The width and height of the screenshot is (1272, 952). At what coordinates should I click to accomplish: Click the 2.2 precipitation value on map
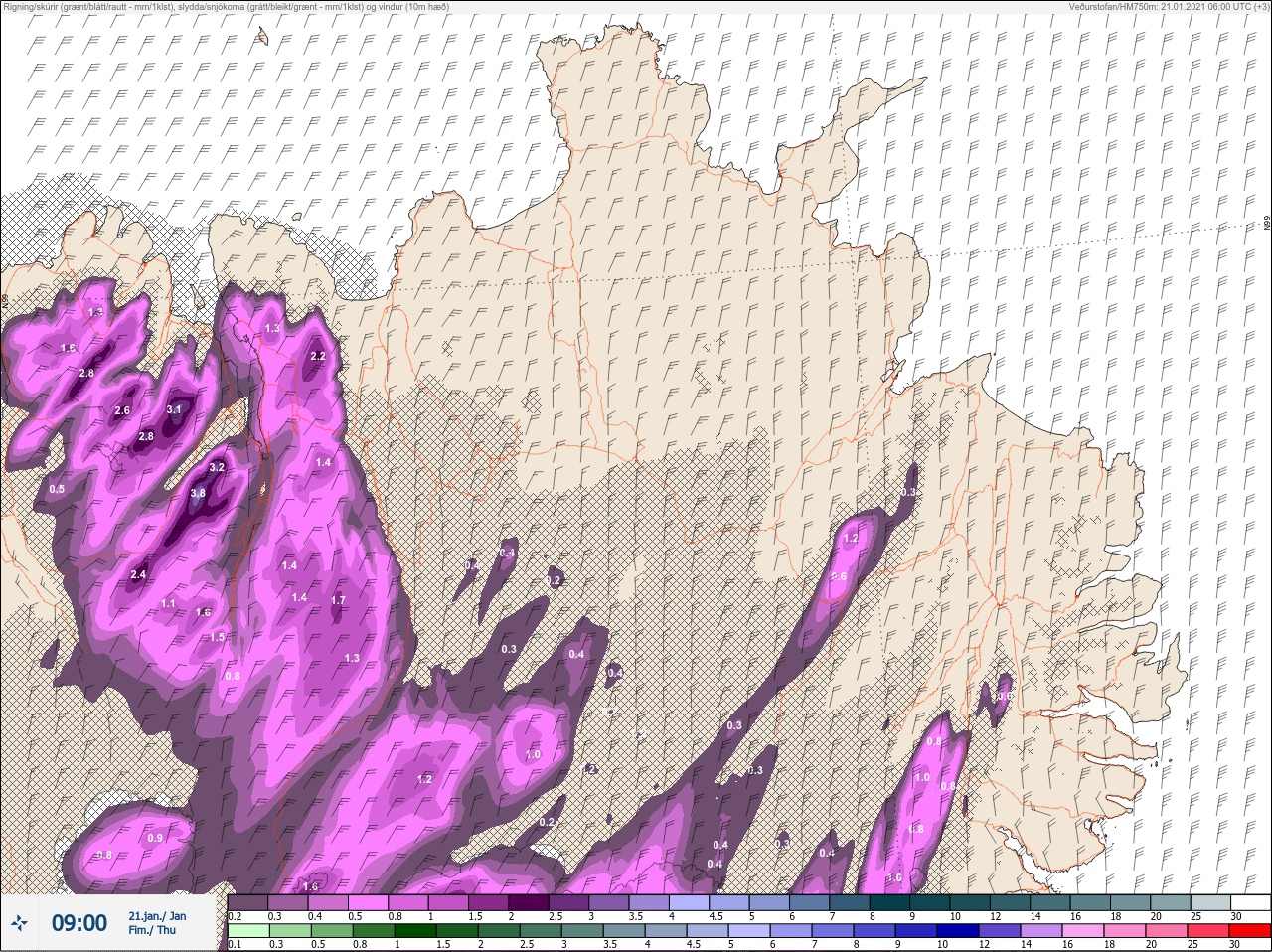coord(318,356)
